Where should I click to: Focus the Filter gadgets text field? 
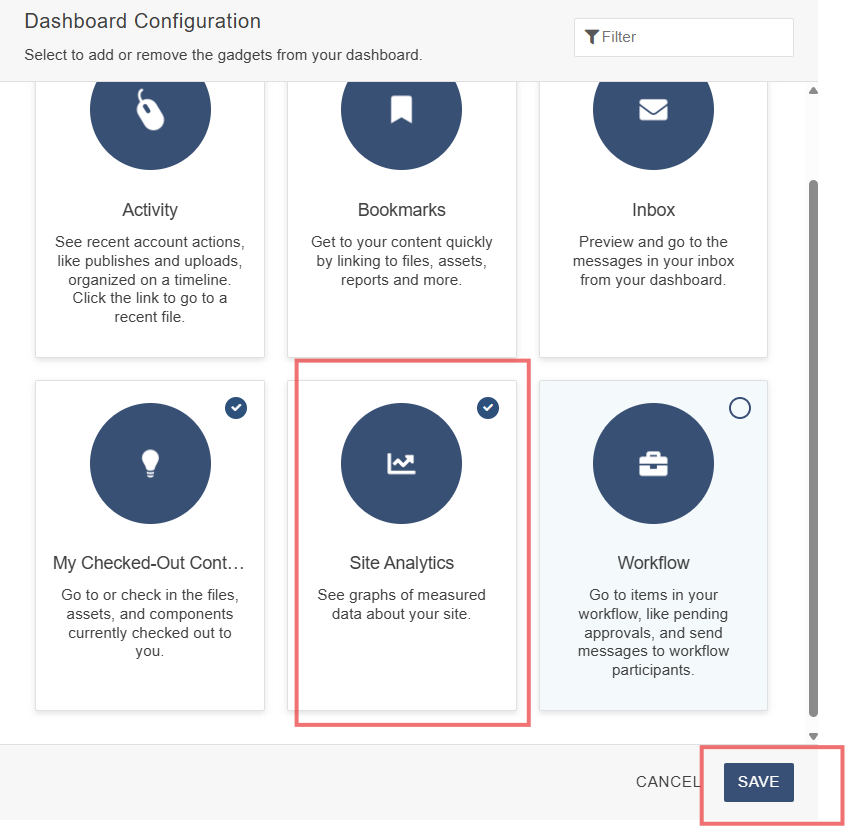[x=690, y=37]
